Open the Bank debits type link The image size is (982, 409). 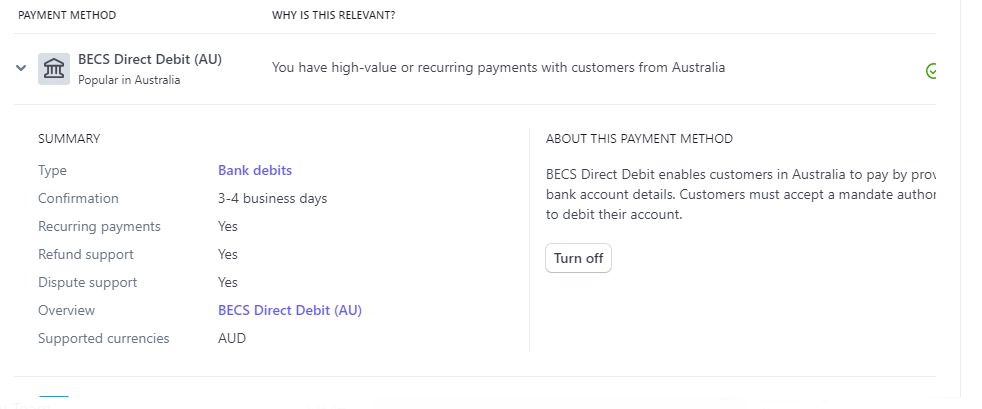[x=255, y=171]
